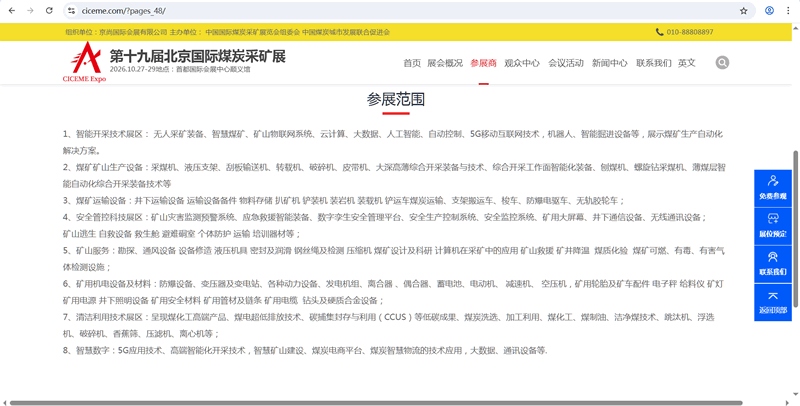Bookmark this page with the star icon
This screenshot has height=406, width=800.
pos(743,11)
